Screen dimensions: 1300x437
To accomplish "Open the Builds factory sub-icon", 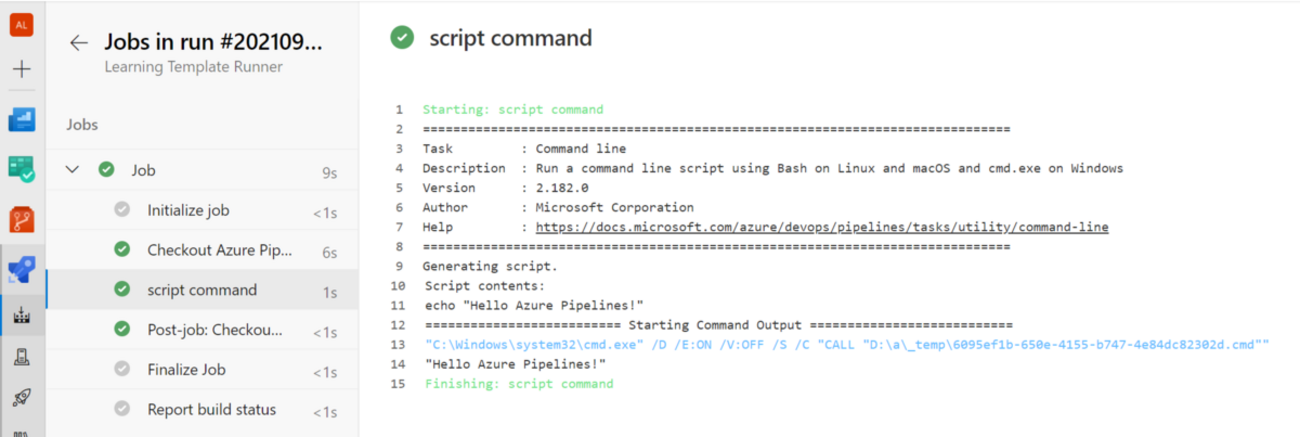I will 22,315.
